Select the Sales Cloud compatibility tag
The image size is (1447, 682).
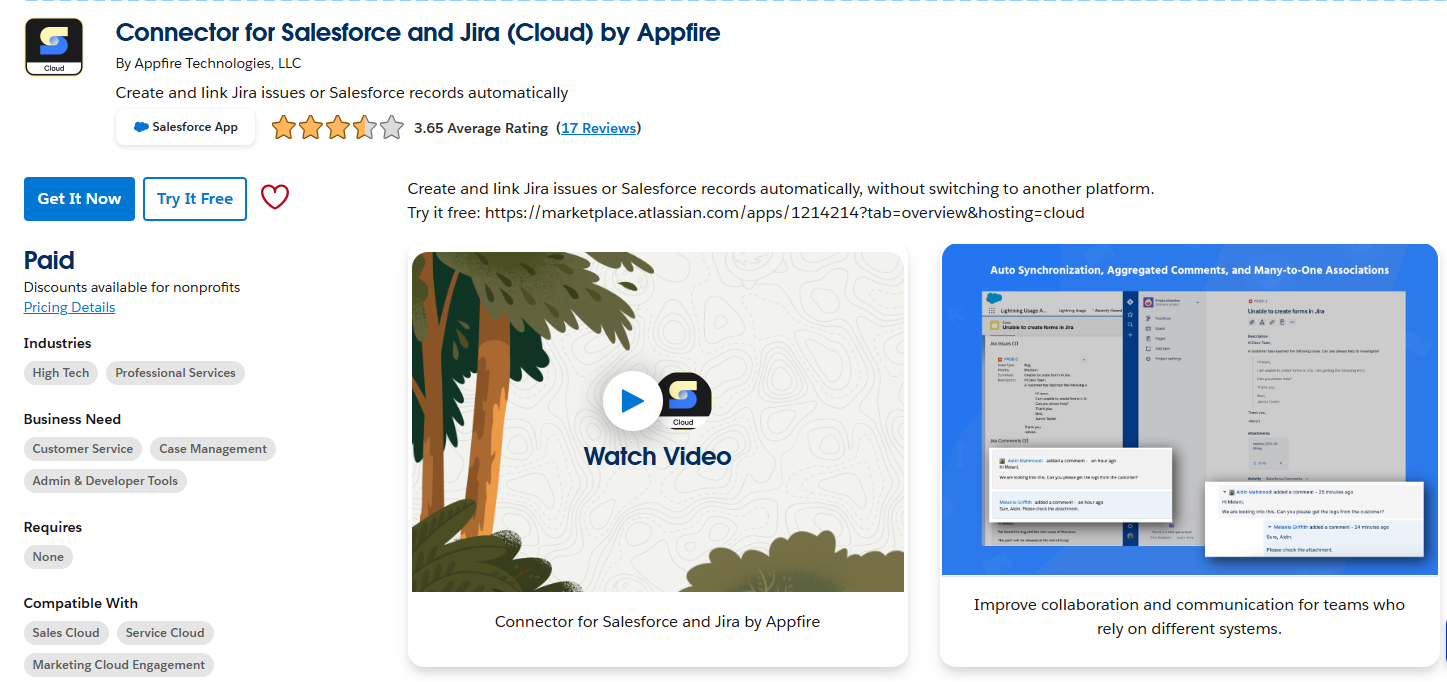pos(66,633)
